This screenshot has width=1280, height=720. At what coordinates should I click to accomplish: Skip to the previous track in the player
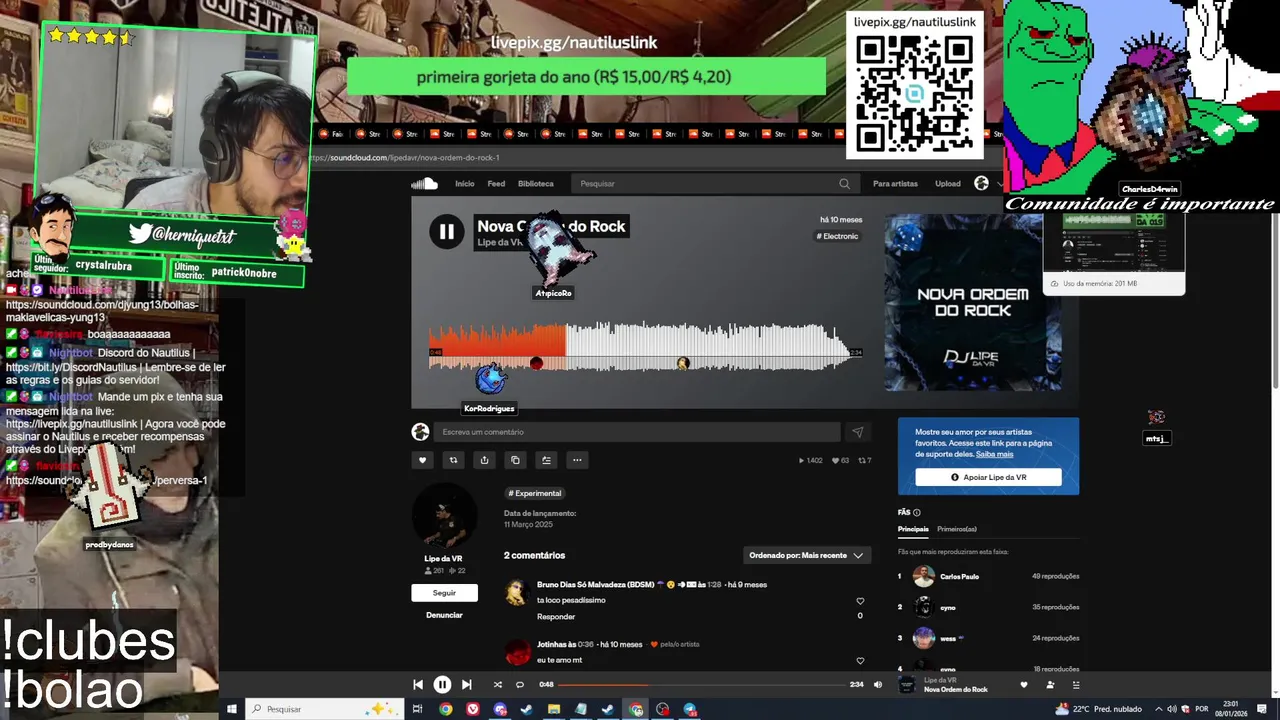point(418,685)
